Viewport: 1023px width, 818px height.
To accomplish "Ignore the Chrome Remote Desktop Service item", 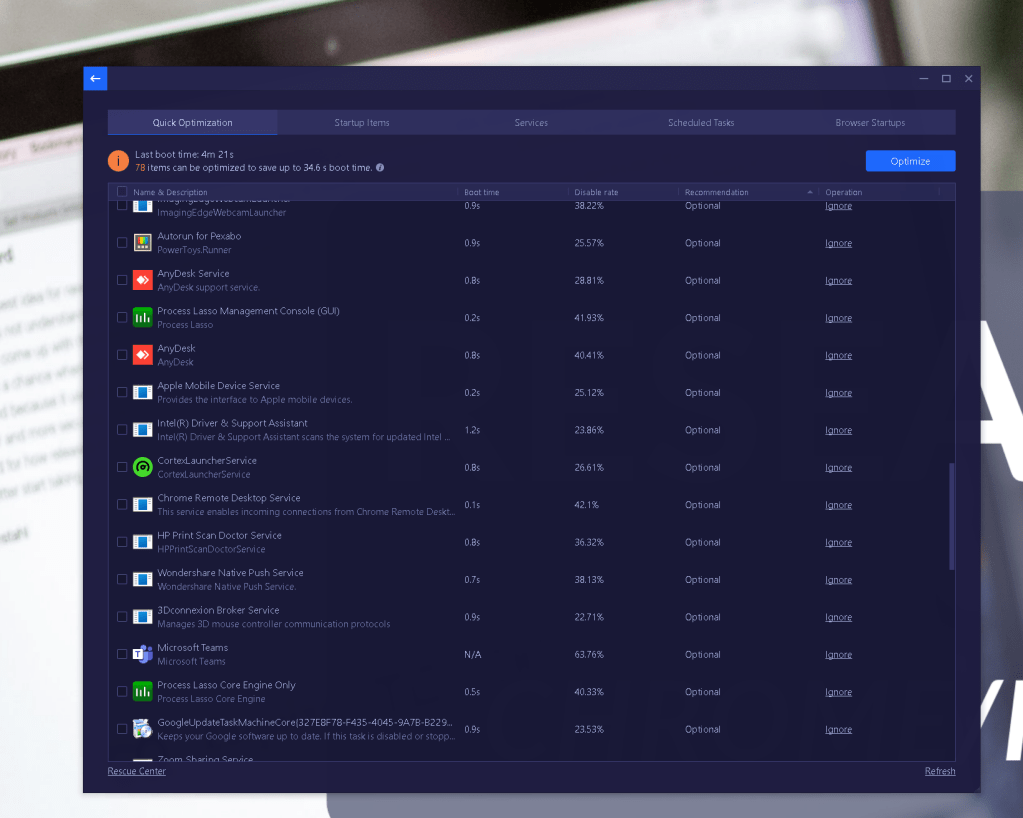I will pyautogui.click(x=838, y=505).
